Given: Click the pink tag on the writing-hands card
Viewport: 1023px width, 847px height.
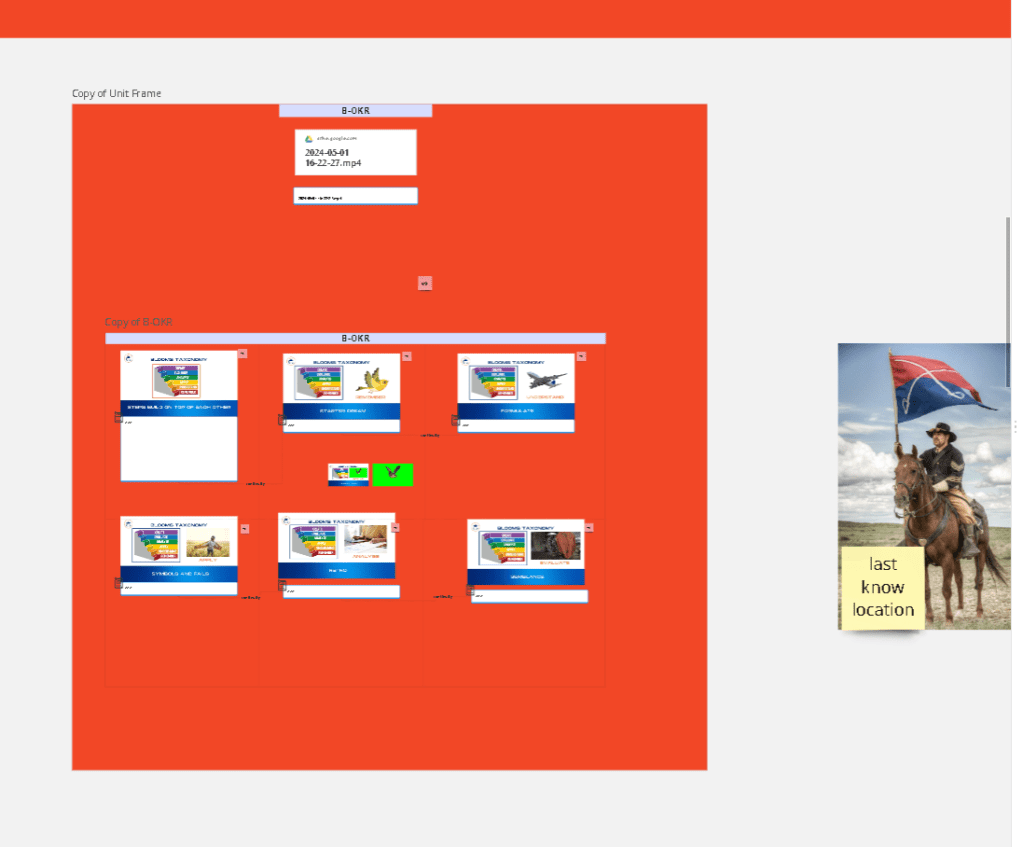Looking at the screenshot, I should (395, 527).
